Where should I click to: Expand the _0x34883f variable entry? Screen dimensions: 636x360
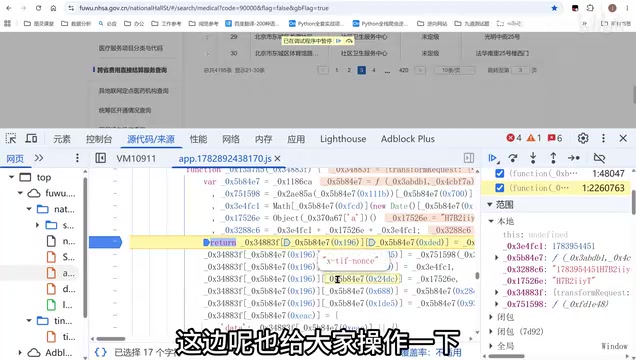497,293
